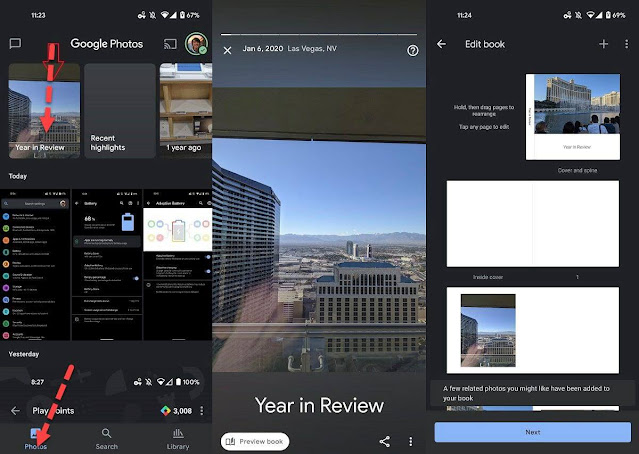Open the chat icon in Google Photos
Viewport: 639px width, 454px height.
(x=15, y=44)
